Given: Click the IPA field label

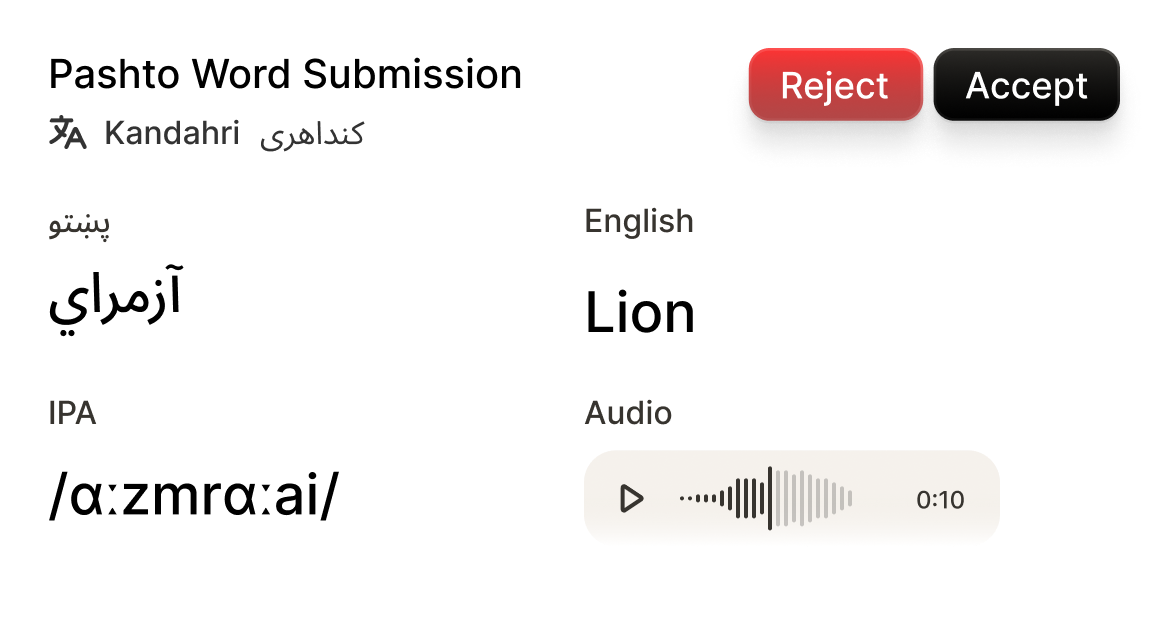Looking at the screenshot, I should (72, 413).
